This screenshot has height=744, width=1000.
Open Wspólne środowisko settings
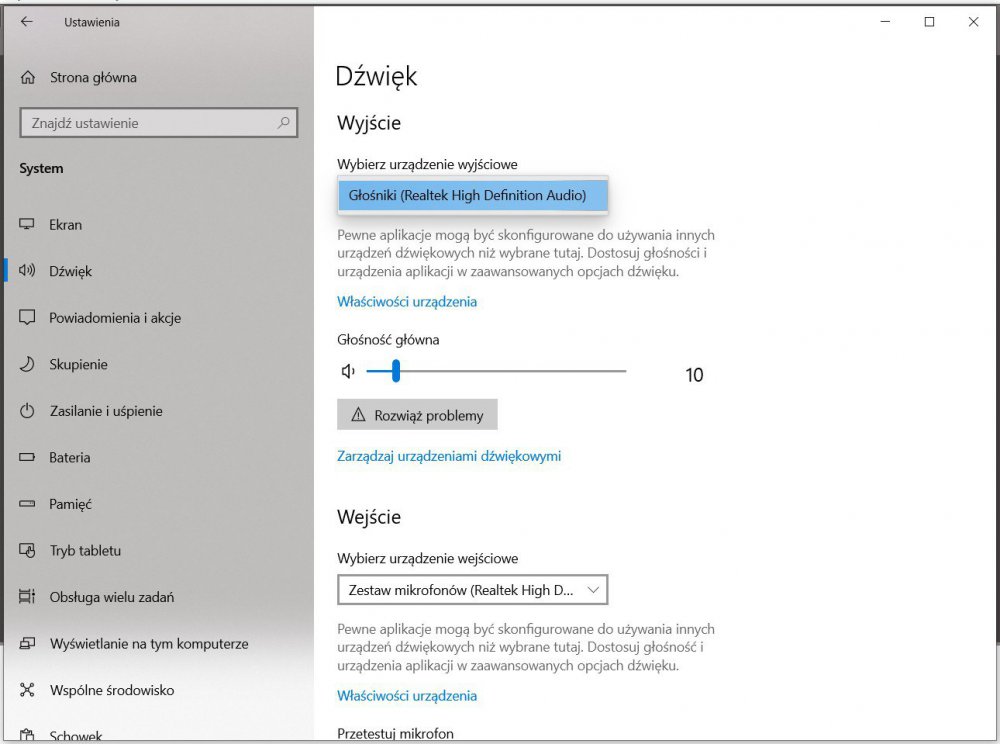click(111, 690)
